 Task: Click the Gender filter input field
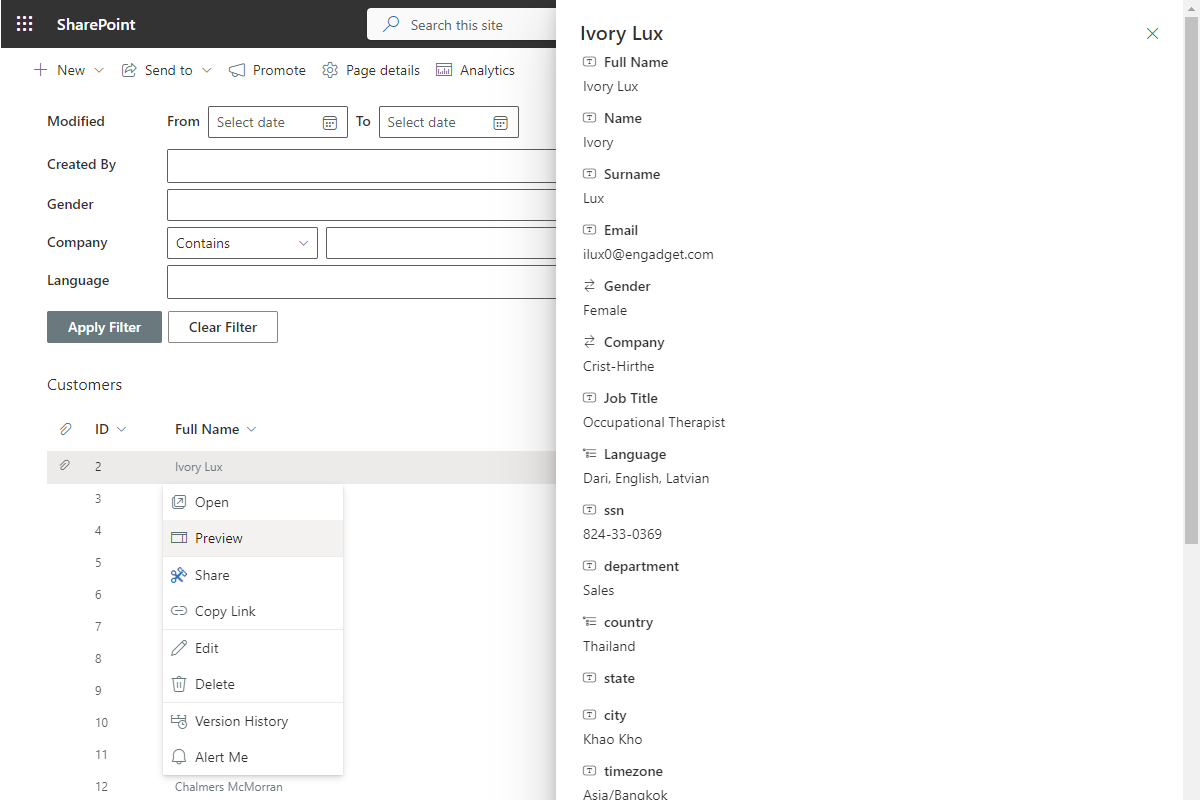click(x=361, y=205)
